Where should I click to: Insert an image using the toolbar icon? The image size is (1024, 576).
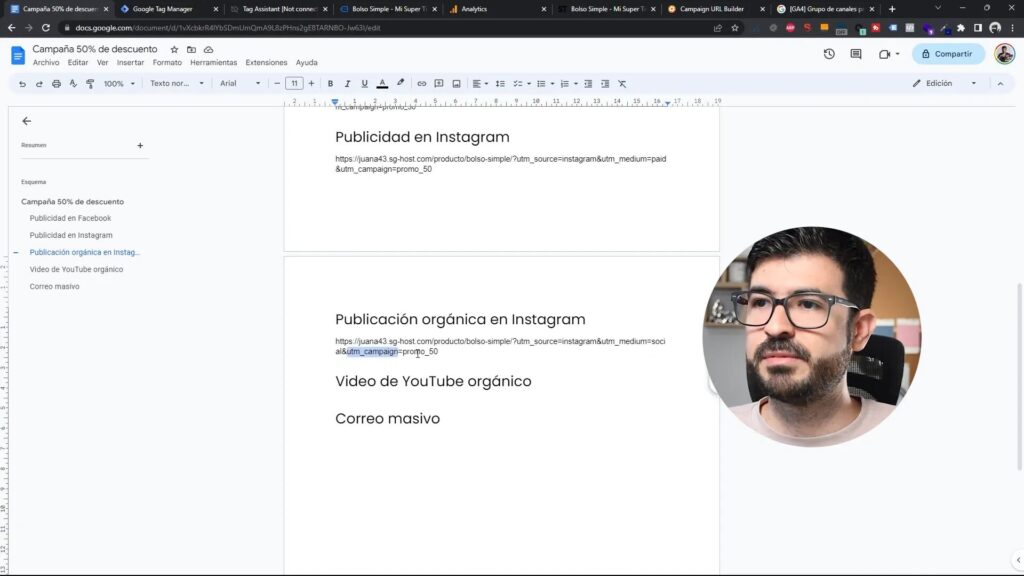coord(456,84)
